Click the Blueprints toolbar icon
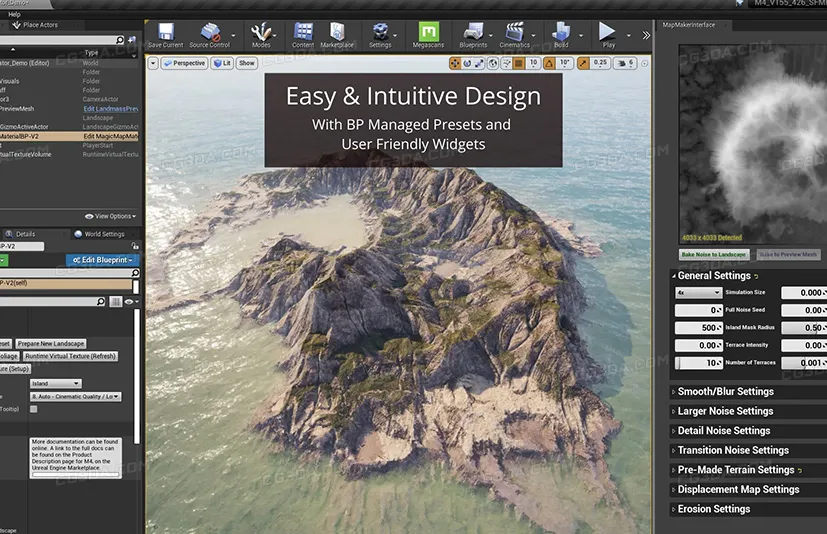827x534 pixels. (x=473, y=35)
